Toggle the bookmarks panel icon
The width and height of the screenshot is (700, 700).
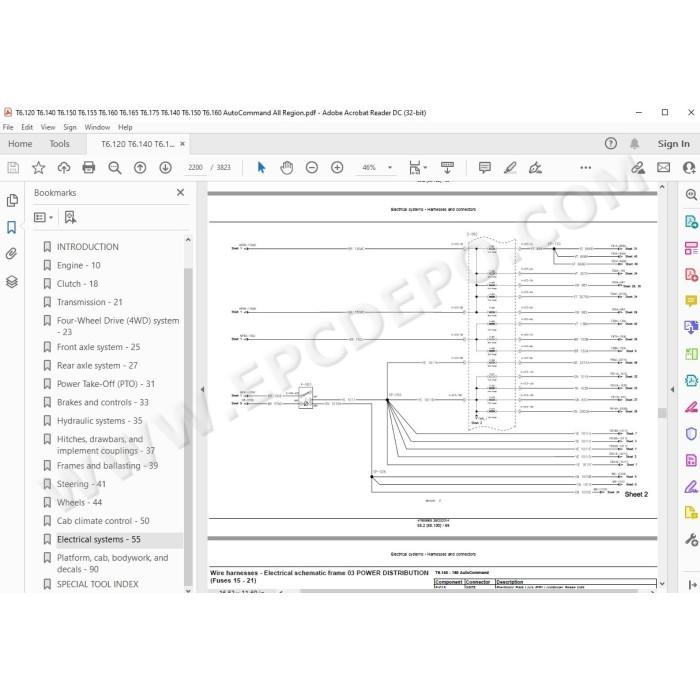coord(12,227)
